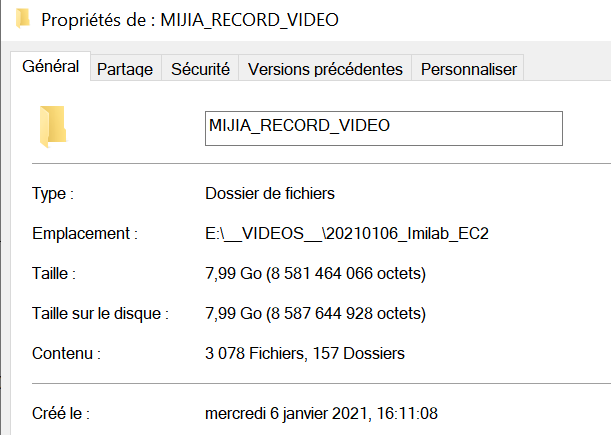Click the Emplacement : label
The width and height of the screenshot is (611, 435).
click(x=85, y=233)
